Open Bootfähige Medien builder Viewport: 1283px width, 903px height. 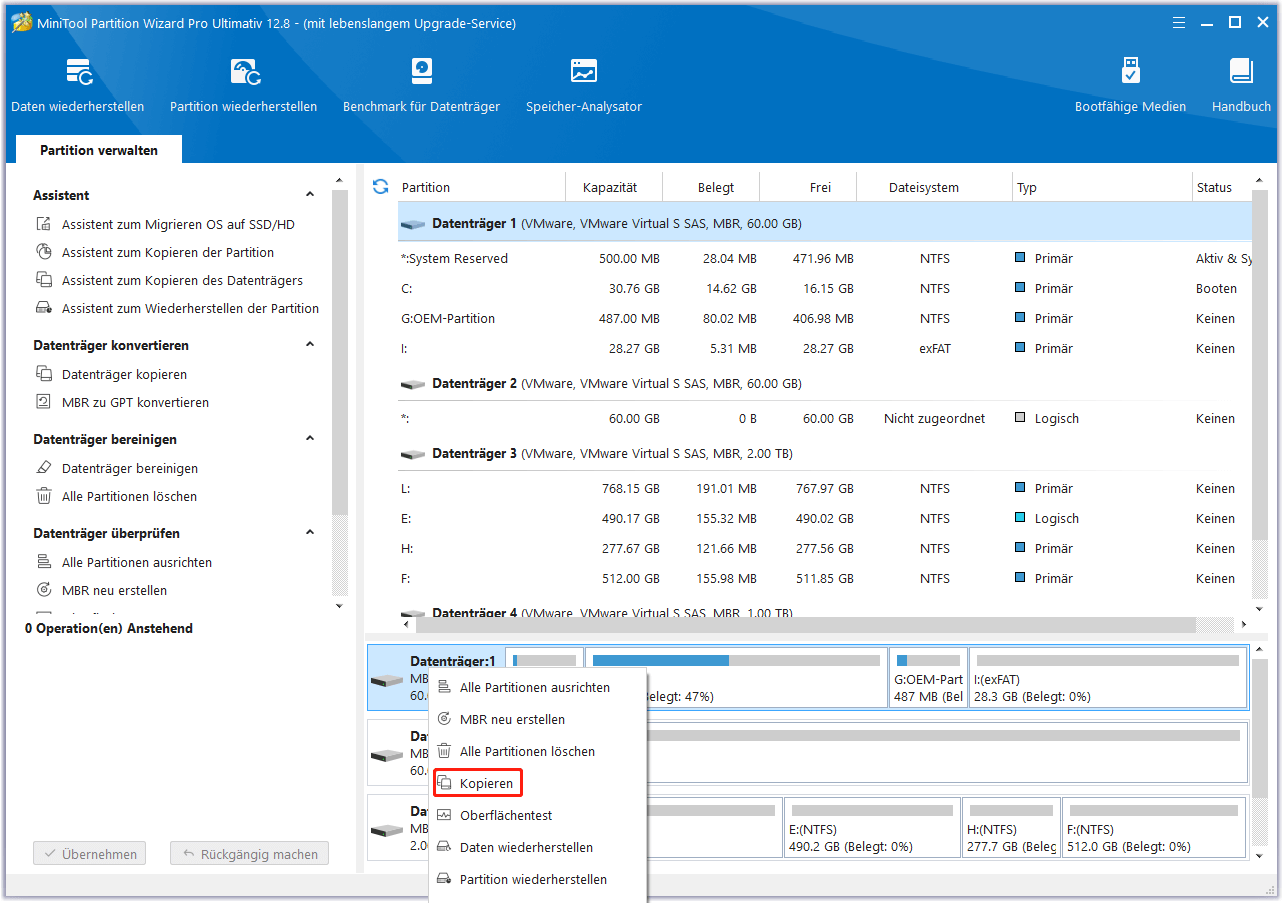tap(1130, 72)
